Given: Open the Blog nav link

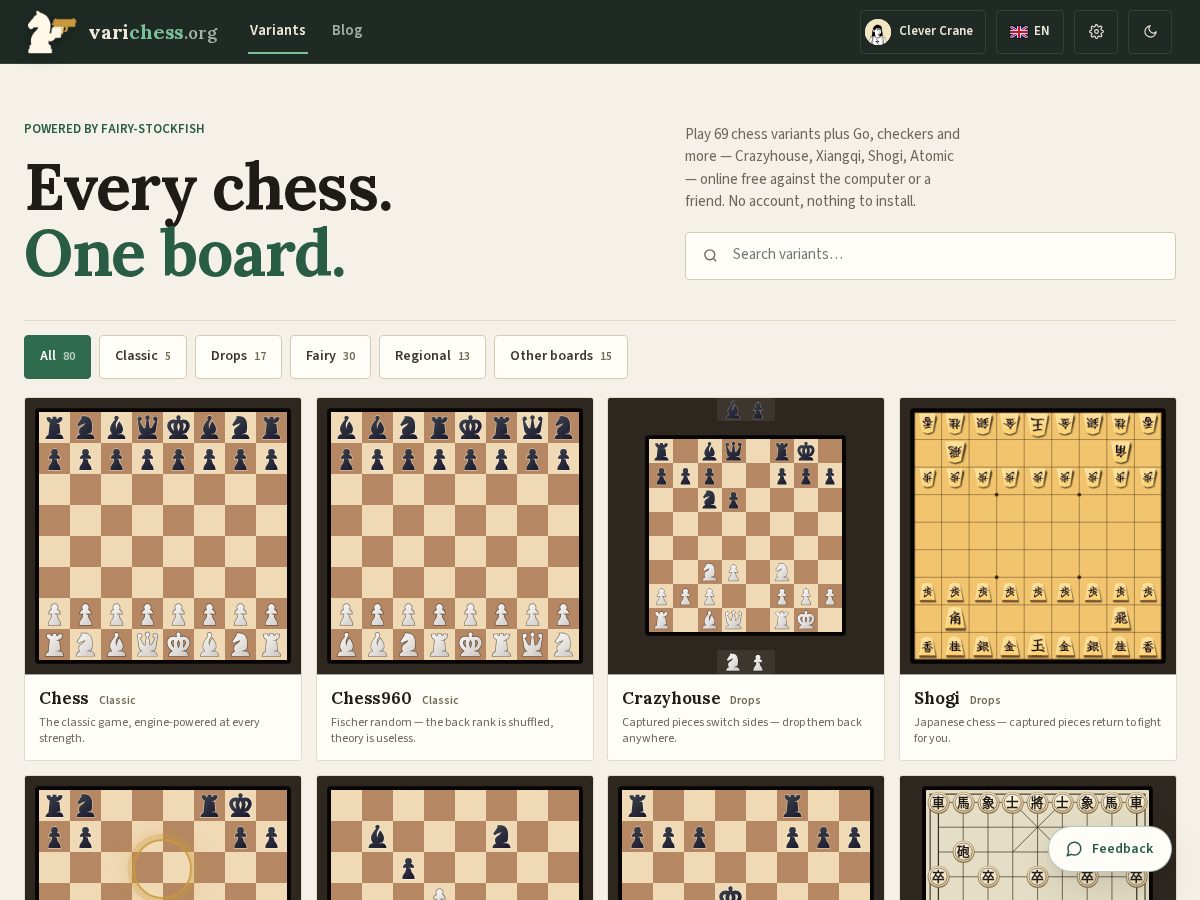Looking at the screenshot, I should [347, 31].
